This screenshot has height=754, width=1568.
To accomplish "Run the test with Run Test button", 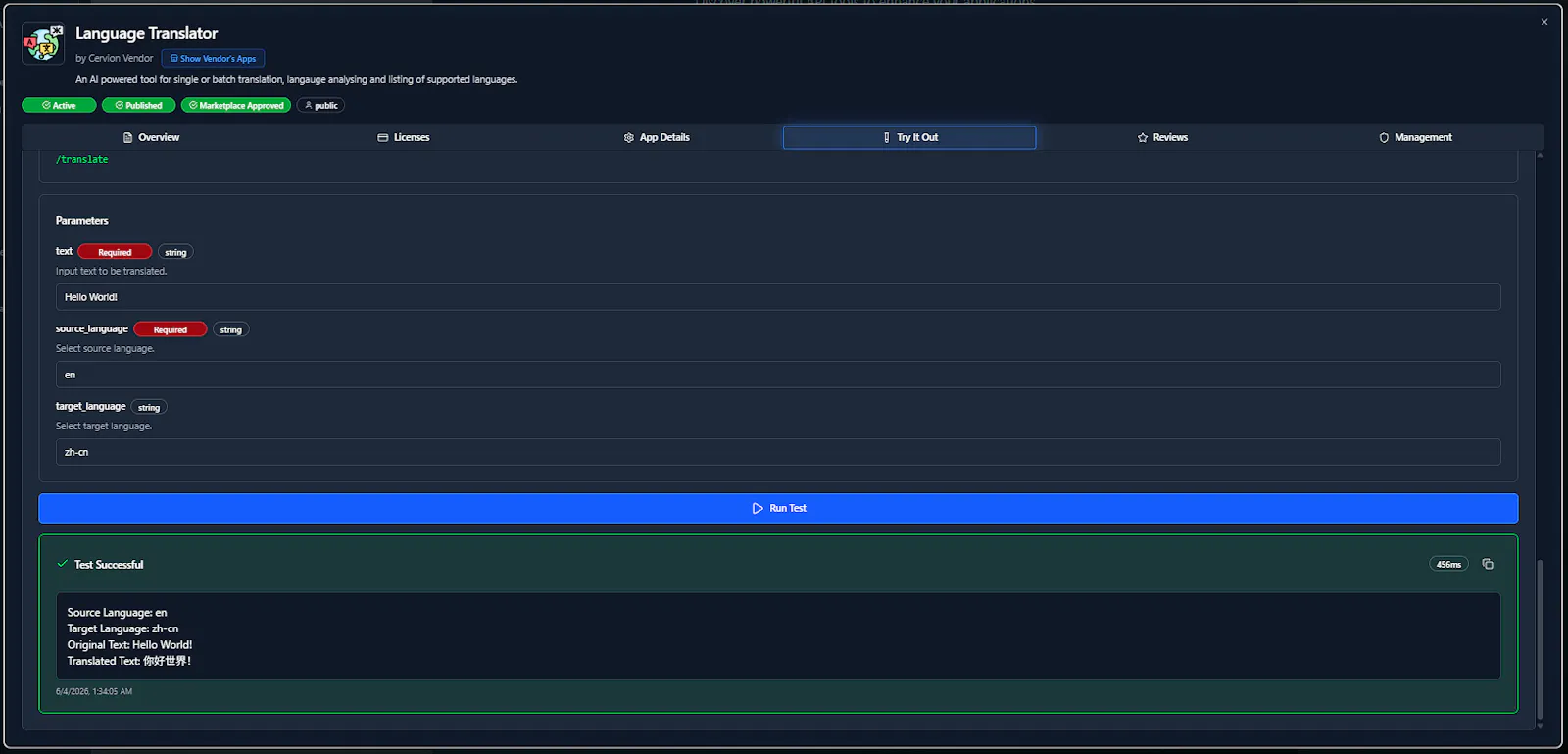I will point(778,508).
